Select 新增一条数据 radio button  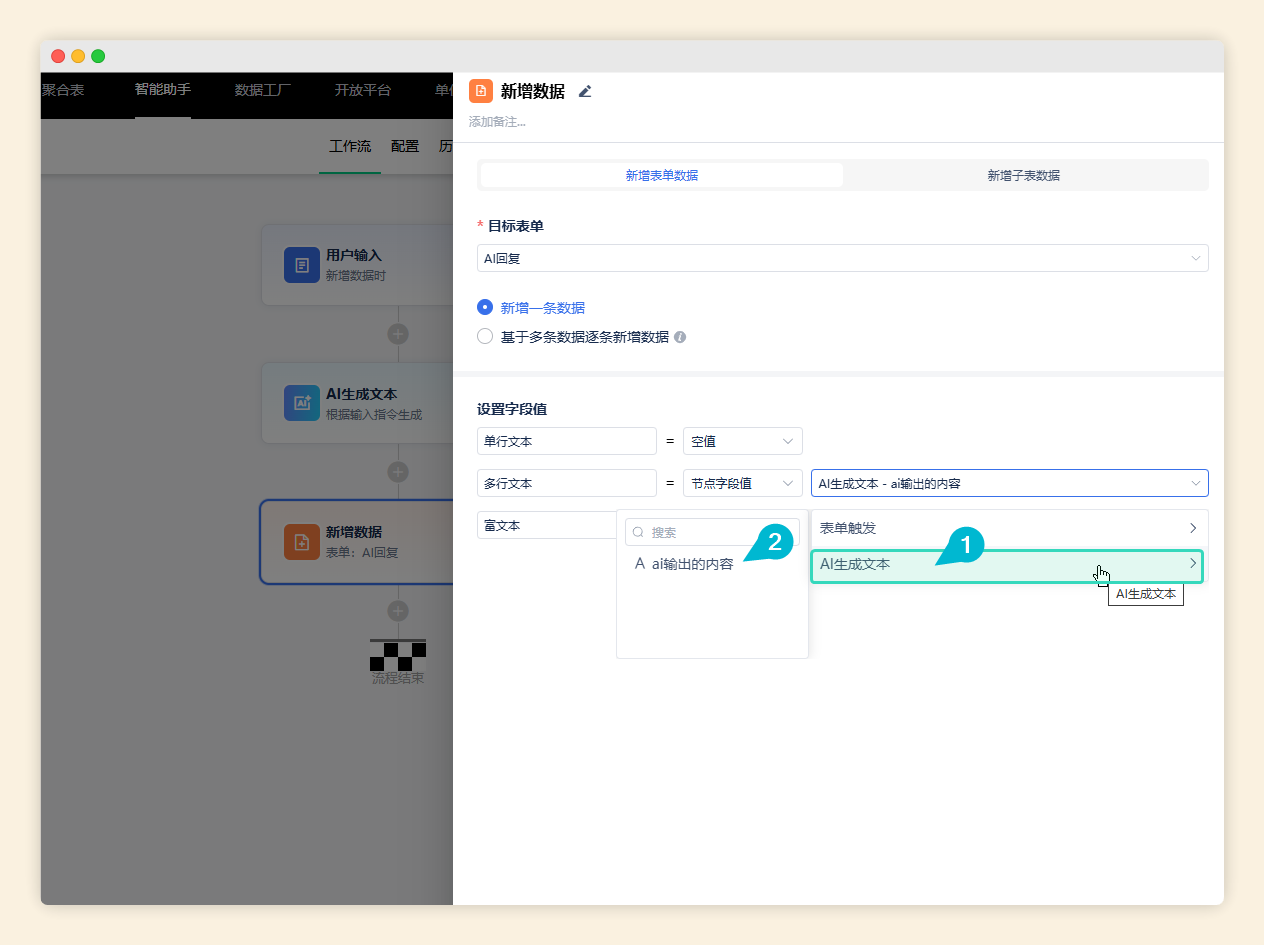click(x=485, y=308)
